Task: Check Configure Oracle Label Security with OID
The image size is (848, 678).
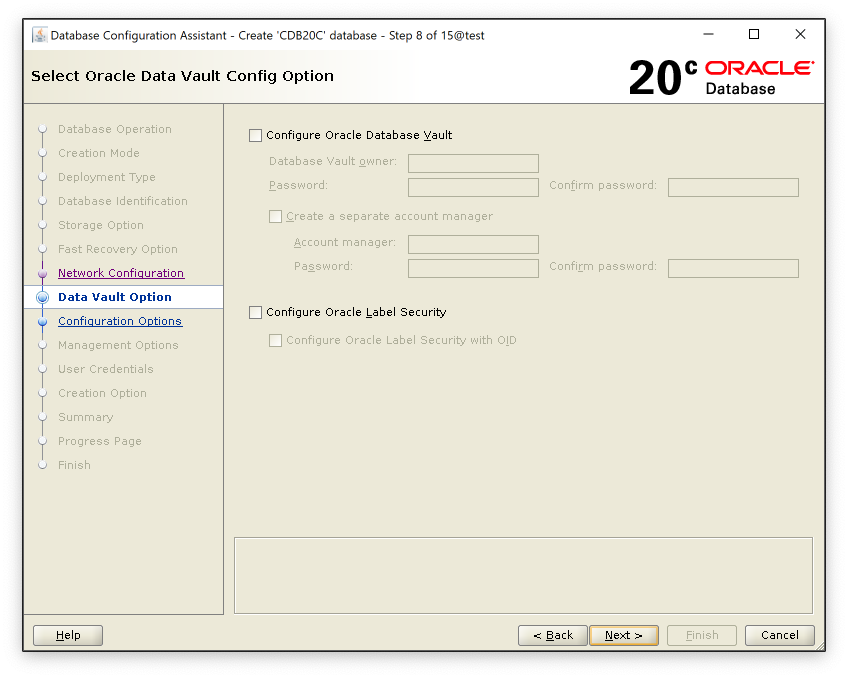Action: (275, 340)
